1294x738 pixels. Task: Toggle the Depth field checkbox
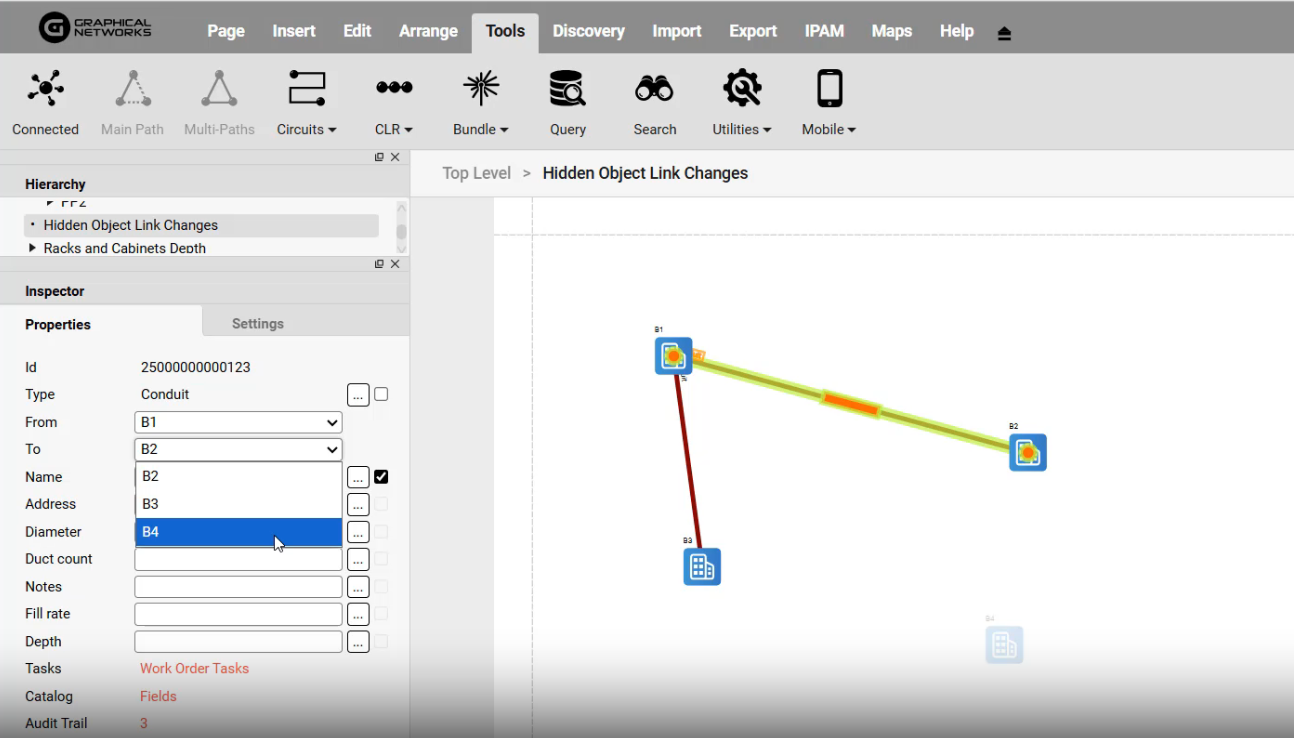click(x=381, y=641)
